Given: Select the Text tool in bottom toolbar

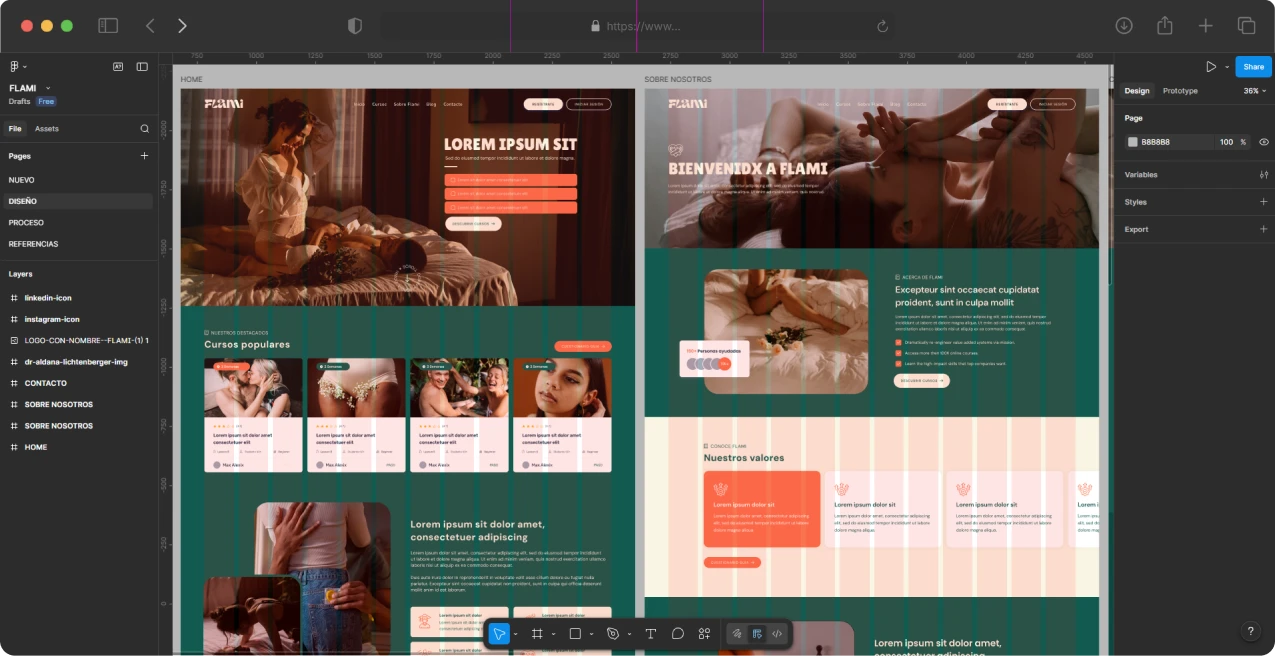Looking at the screenshot, I should (x=650, y=634).
